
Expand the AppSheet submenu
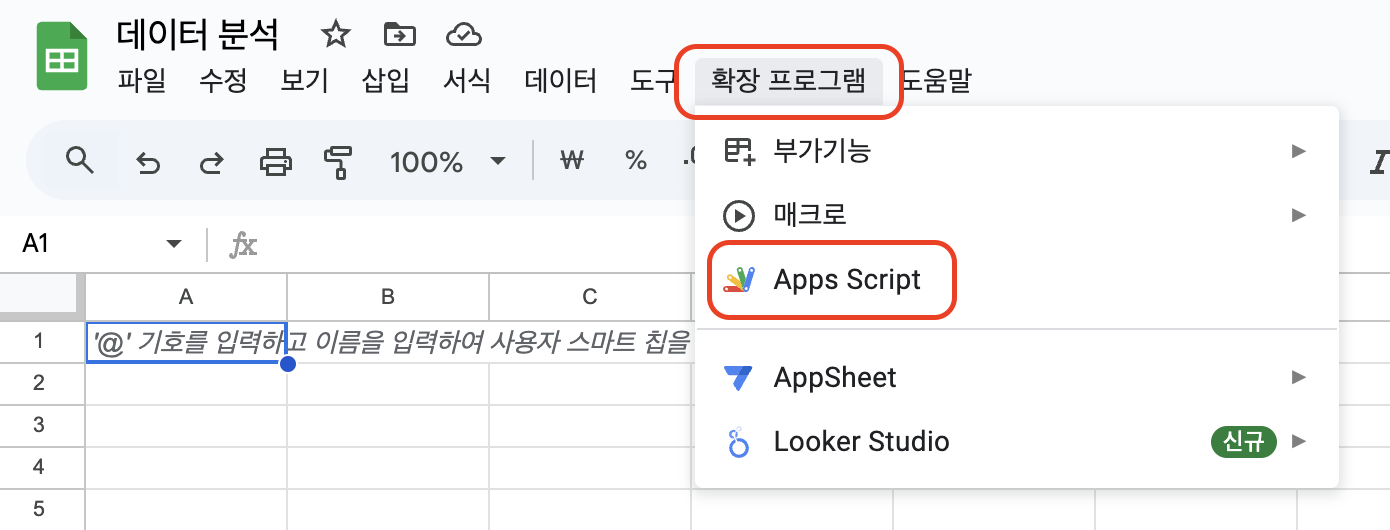pyautogui.click(x=1016, y=377)
